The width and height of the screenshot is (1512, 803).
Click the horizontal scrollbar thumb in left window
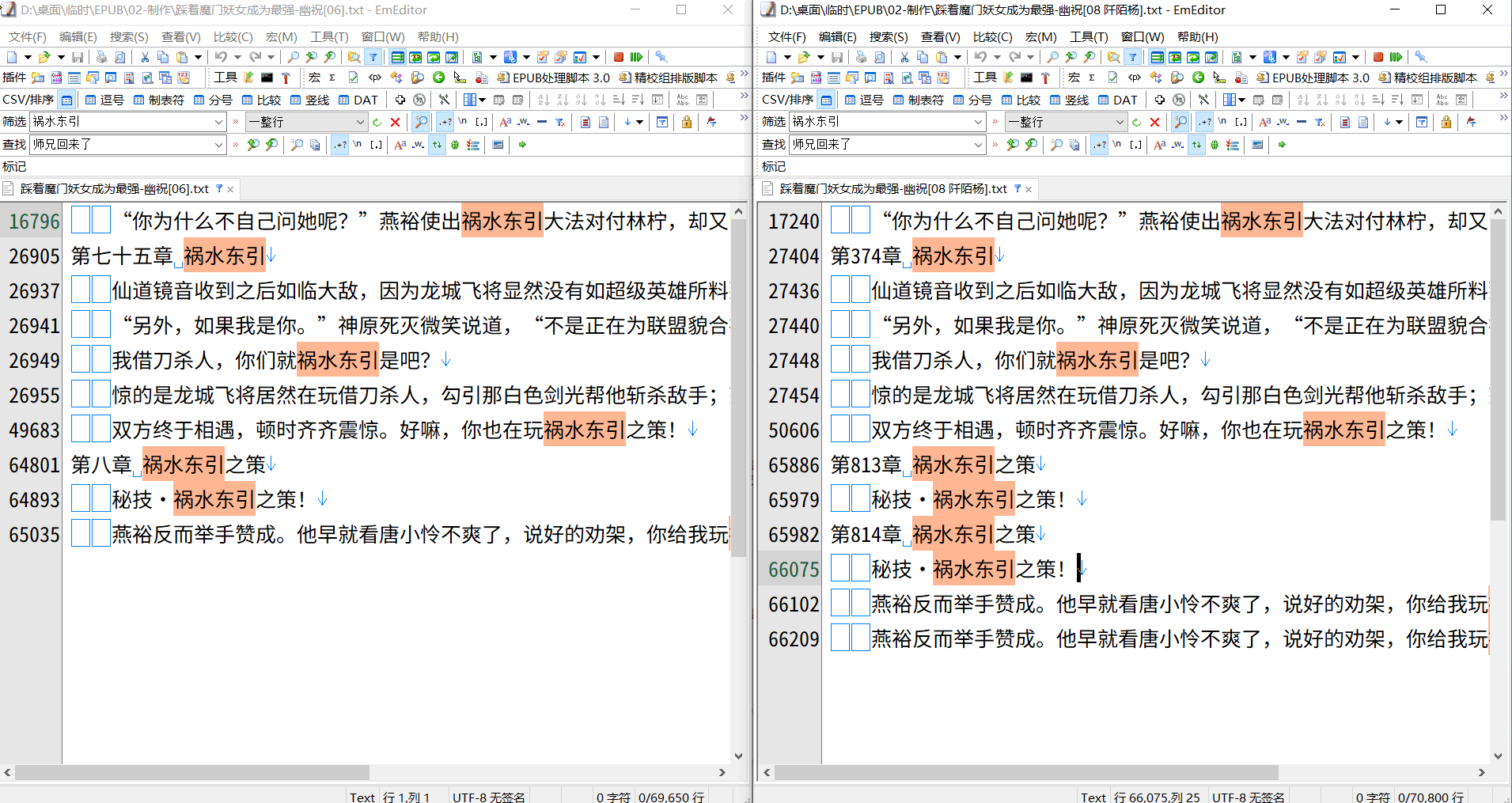coord(191,772)
